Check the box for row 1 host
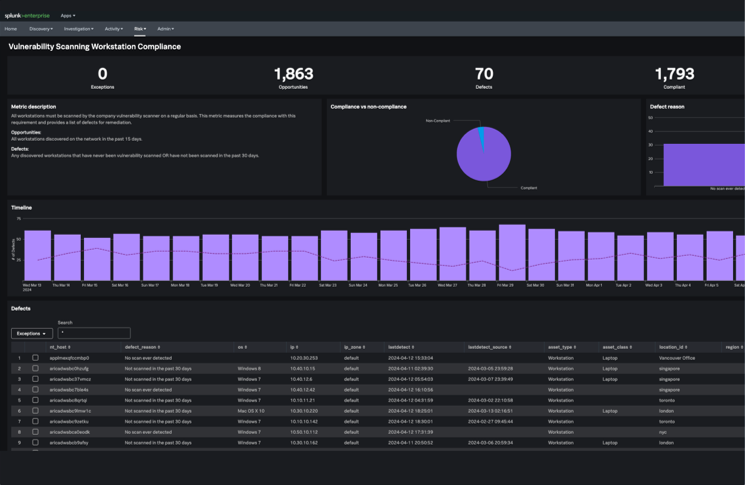Image resolution: width=745 pixels, height=485 pixels. pos(36,357)
